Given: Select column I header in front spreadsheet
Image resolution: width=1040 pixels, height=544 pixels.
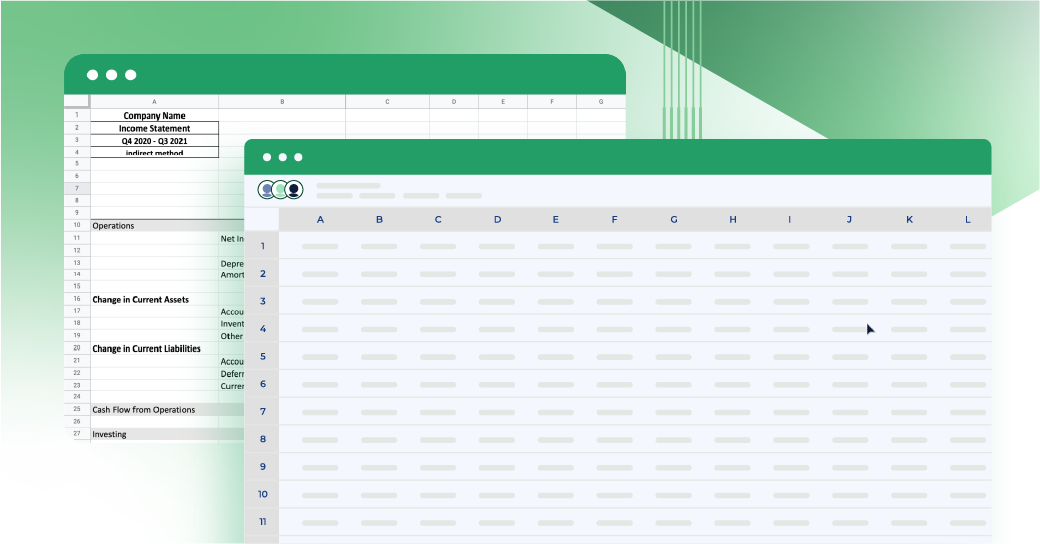Looking at the screenshot, I should pos(789,220).
